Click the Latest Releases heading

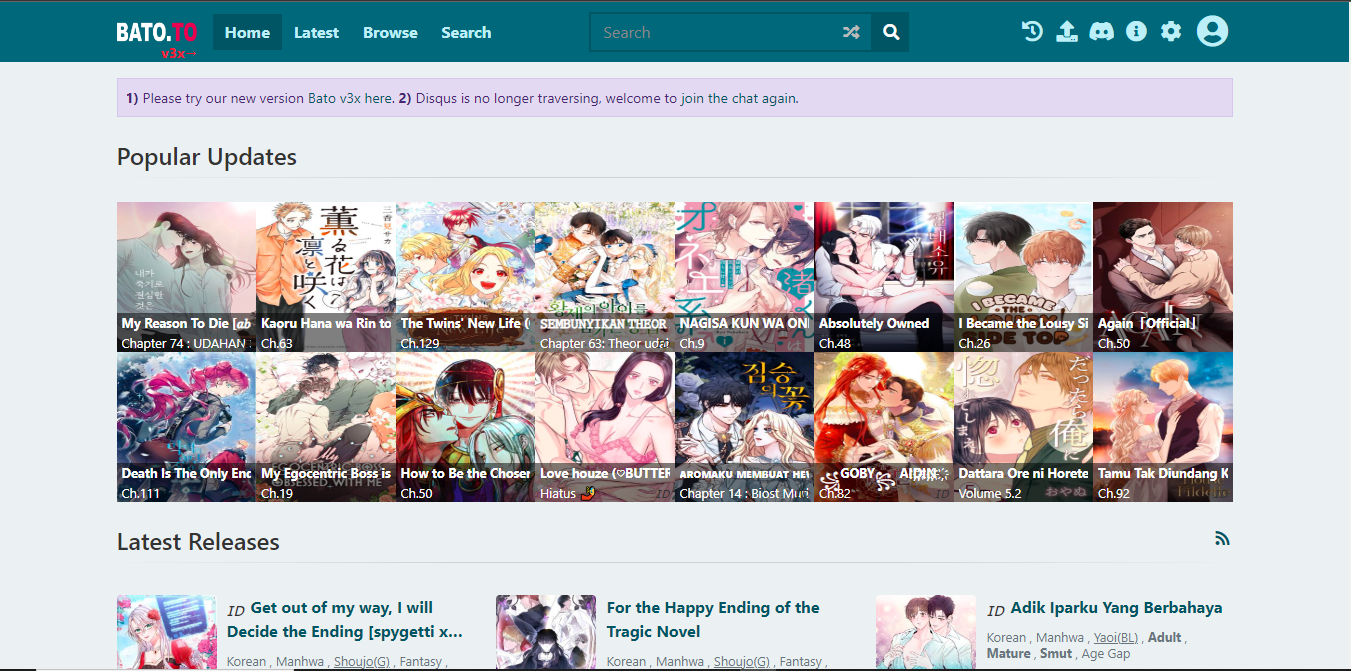point(198,542)
